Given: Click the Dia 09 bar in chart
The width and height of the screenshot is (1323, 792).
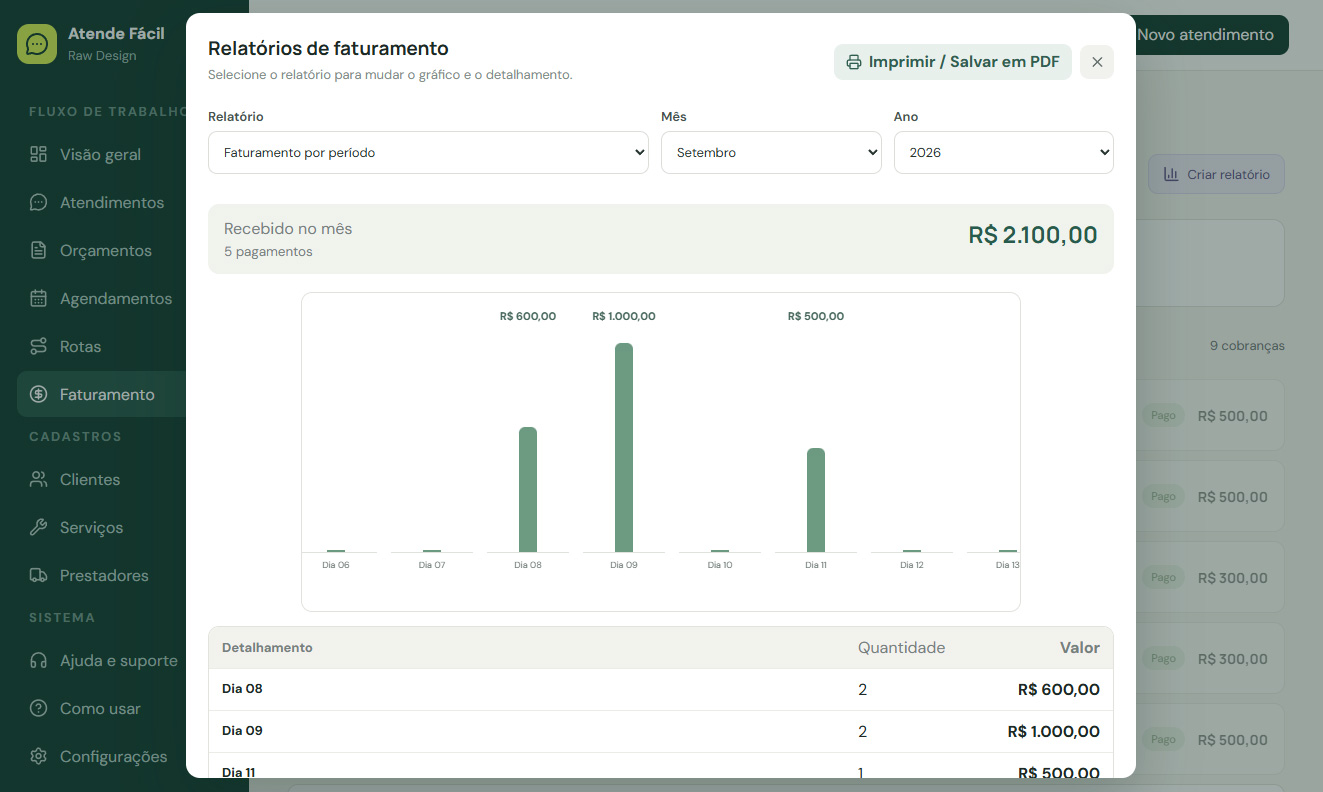Looking at the screenshot, I should click(x=624, y=448).
